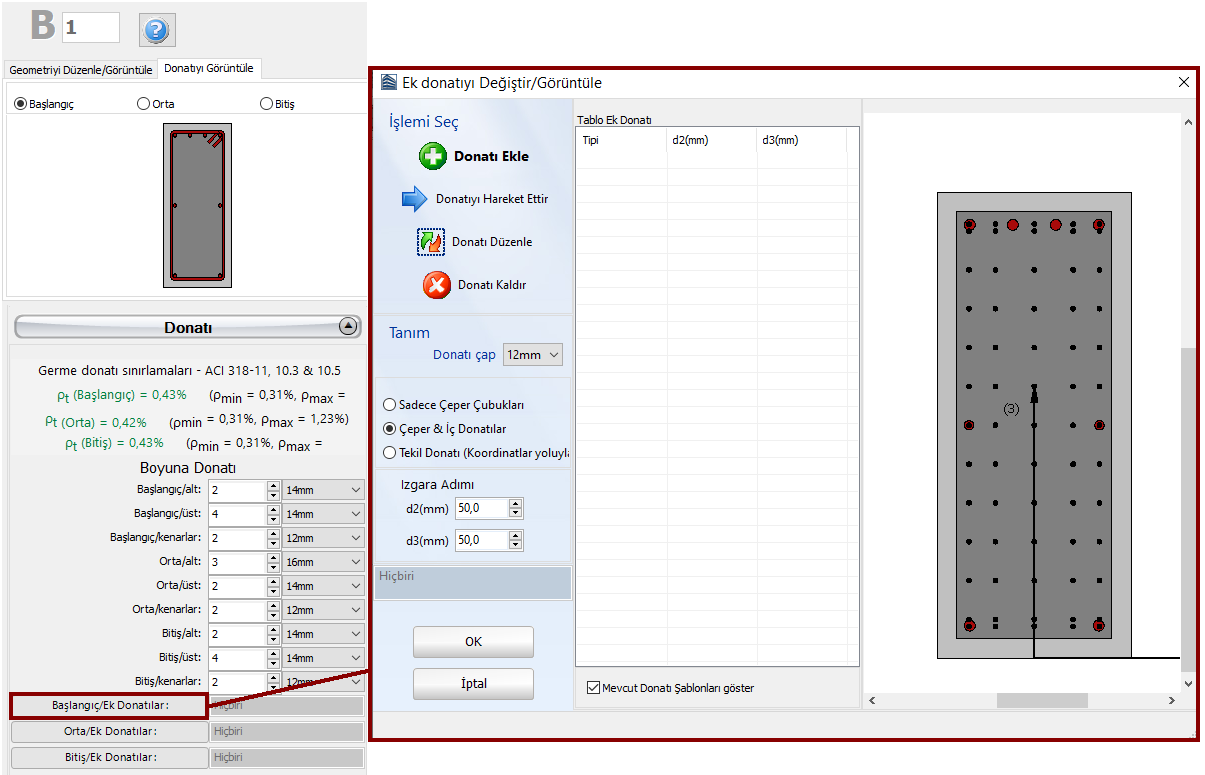Open Başlangıç/alt 14mm diameter dropdown

click(323, 490)
